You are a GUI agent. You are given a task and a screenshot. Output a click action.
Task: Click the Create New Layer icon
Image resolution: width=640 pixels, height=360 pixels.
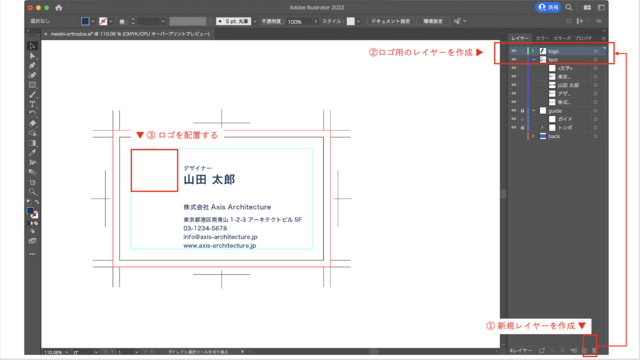584,351
